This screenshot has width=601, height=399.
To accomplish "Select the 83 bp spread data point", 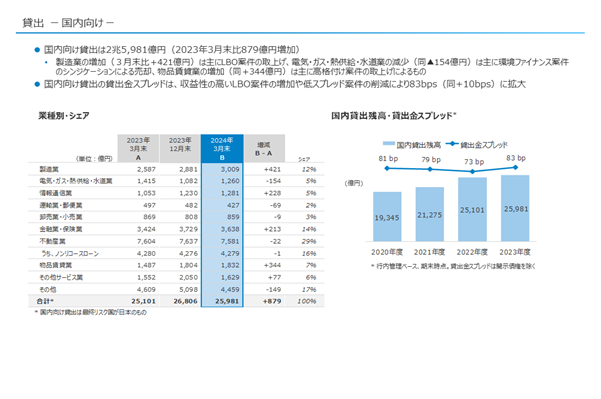I will click(x=515, y=167).
